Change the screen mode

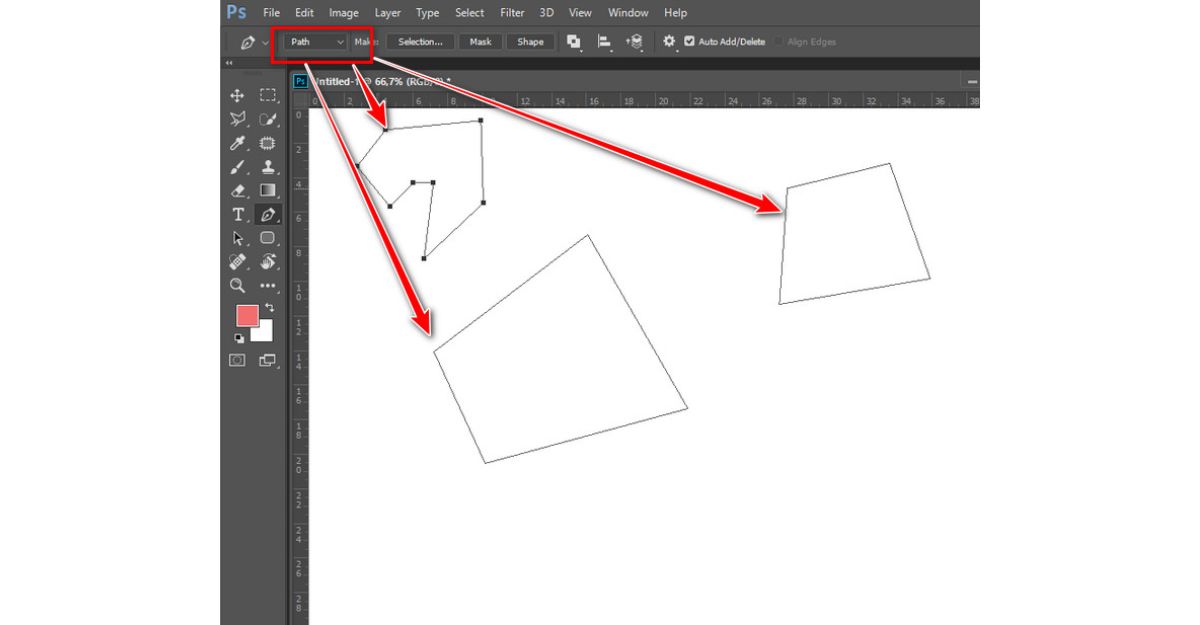point(268,360)
